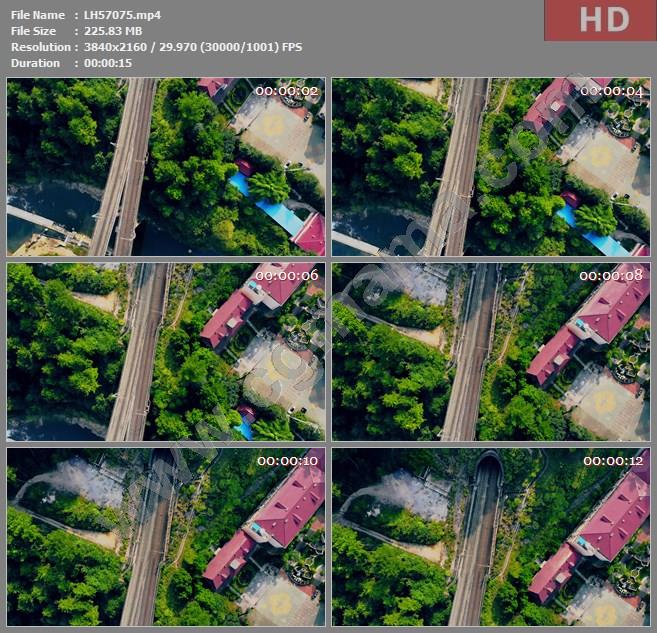Open the first thumbnail with the blue pool
Screen dimensions: 657x633
pos(165,167)
